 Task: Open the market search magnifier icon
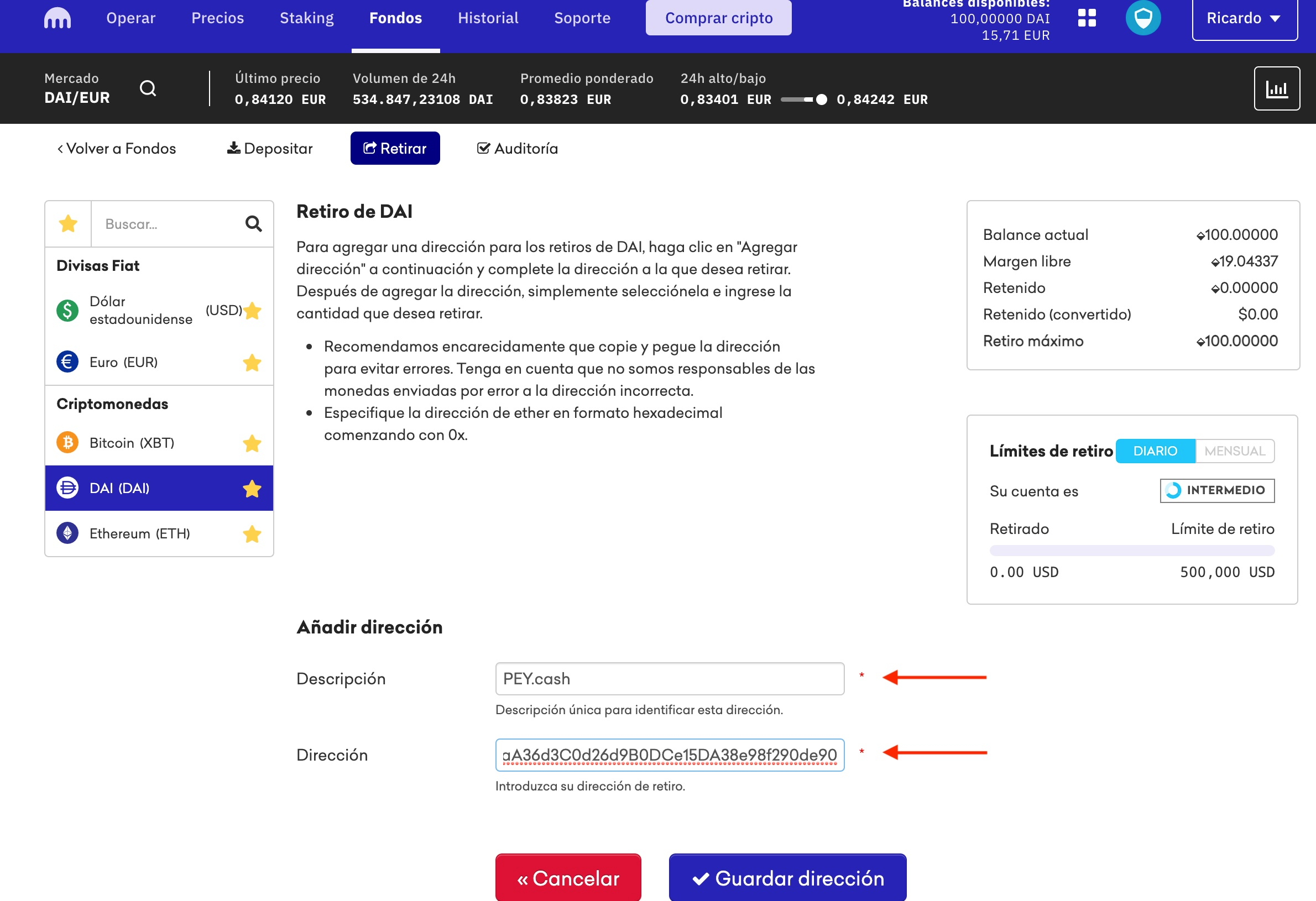148,88
